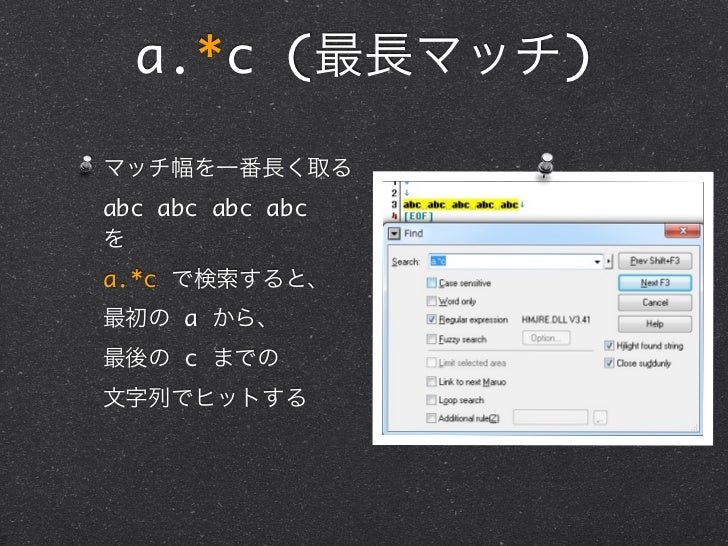The image size is (728, 546).
Task: Close the Find dialog
Action: [682, 231]
